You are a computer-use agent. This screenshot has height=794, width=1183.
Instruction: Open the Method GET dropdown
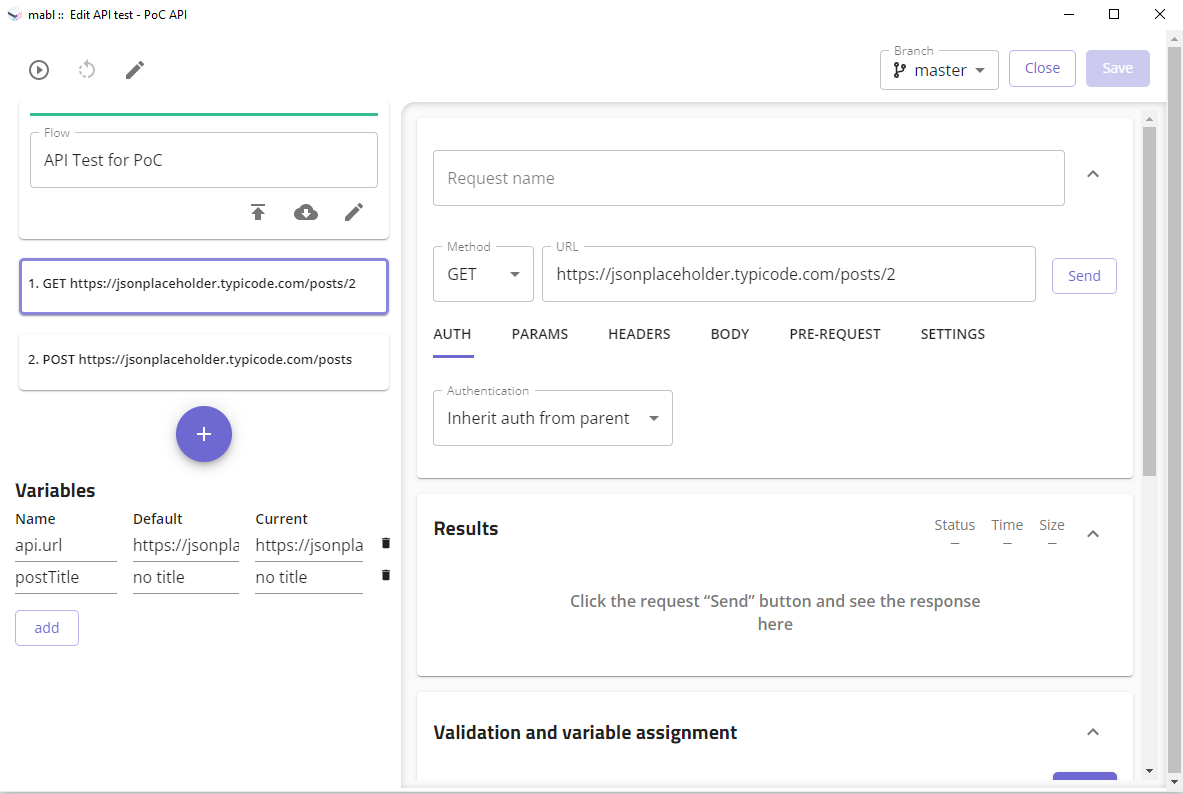pyautogui.click(x=483, y=274)
